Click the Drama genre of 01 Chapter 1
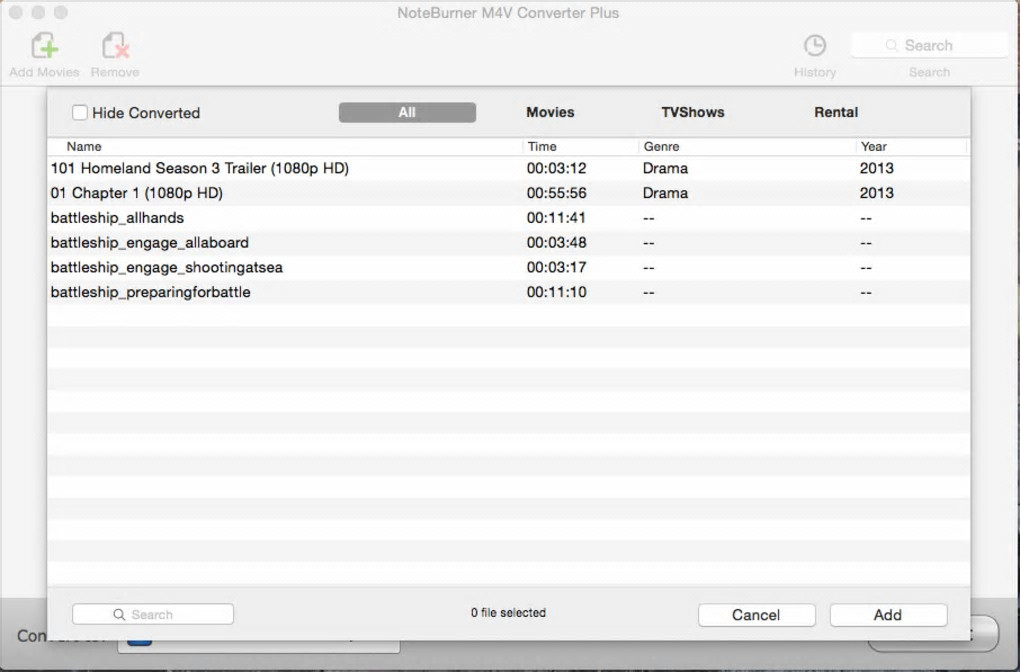Screen dimensions: 1020x672 (665, 193)
